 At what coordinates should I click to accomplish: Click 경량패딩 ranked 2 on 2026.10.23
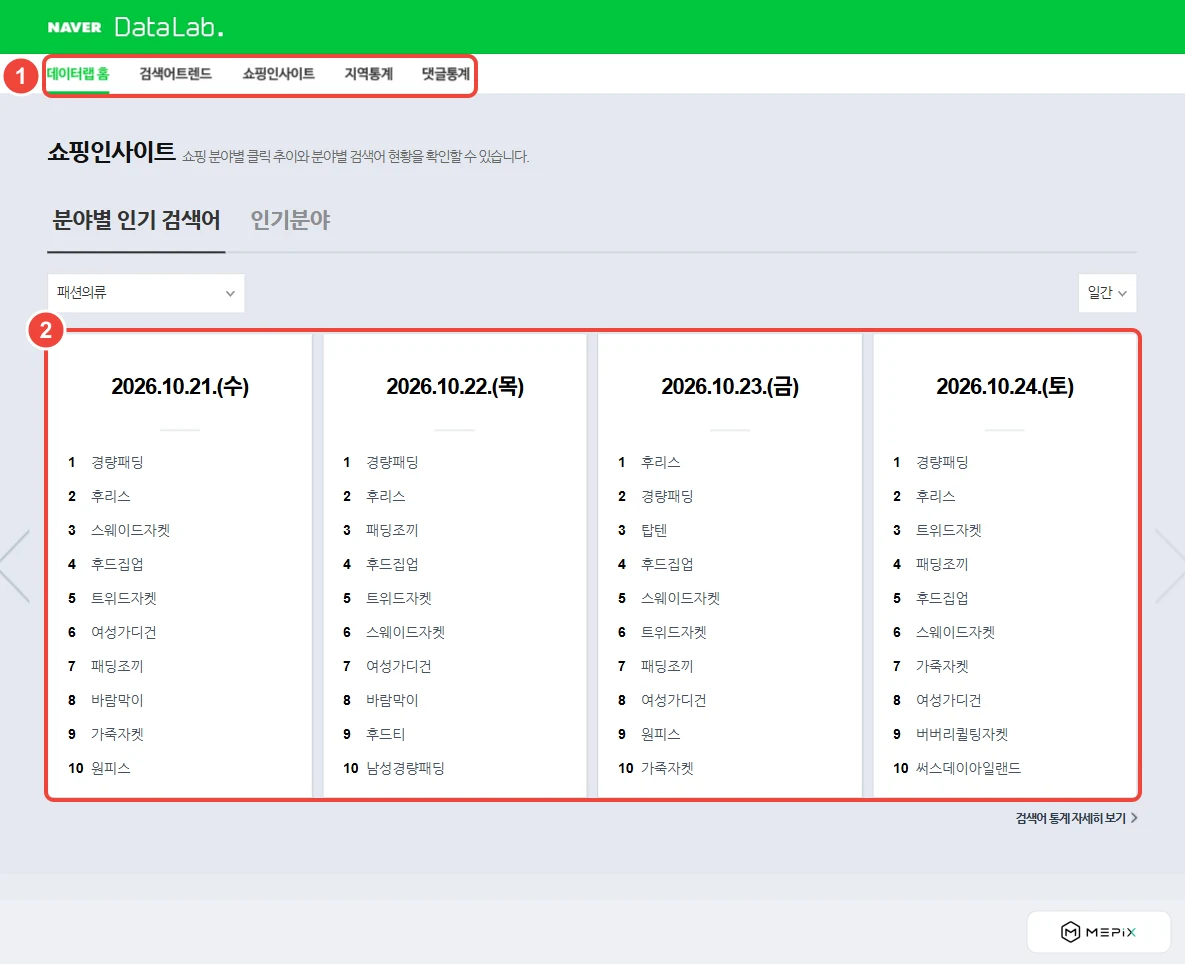tap(667, 496)
